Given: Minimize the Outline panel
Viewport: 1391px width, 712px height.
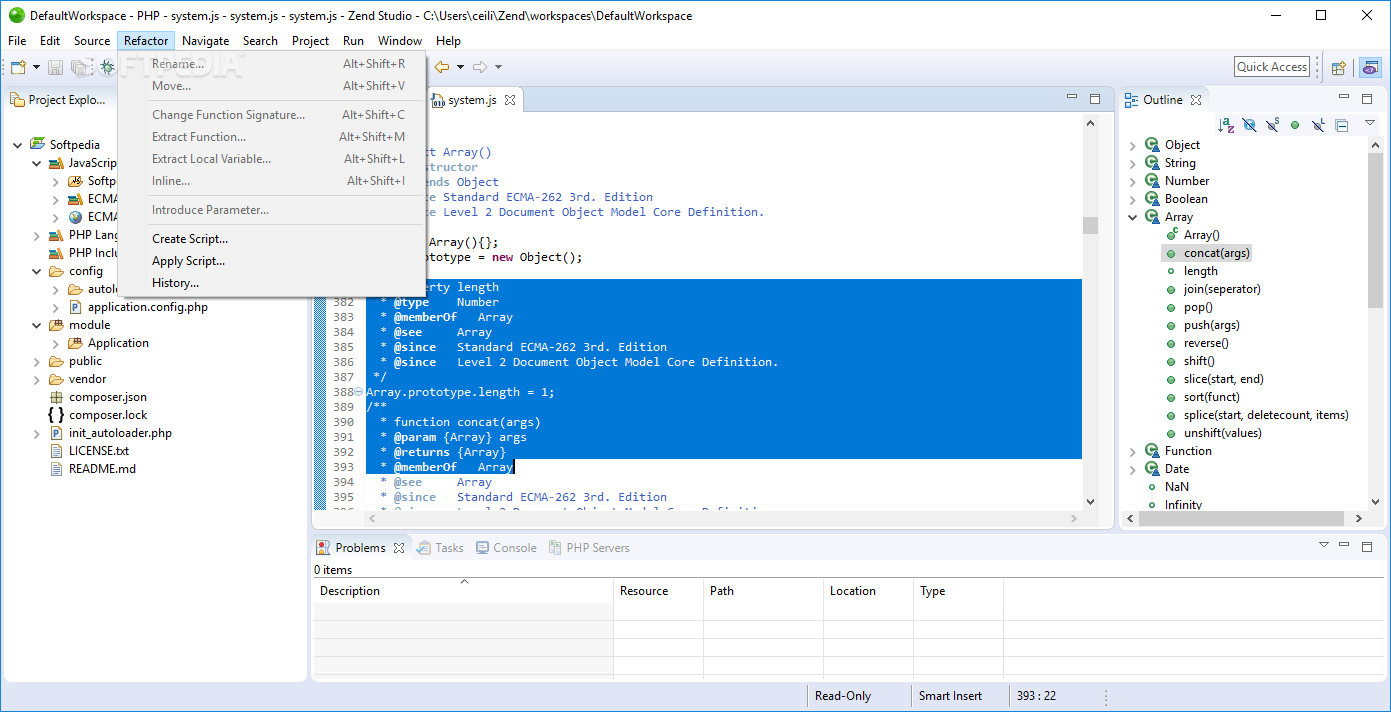Looking at the screenshot, I should [x=1343, y=99].
